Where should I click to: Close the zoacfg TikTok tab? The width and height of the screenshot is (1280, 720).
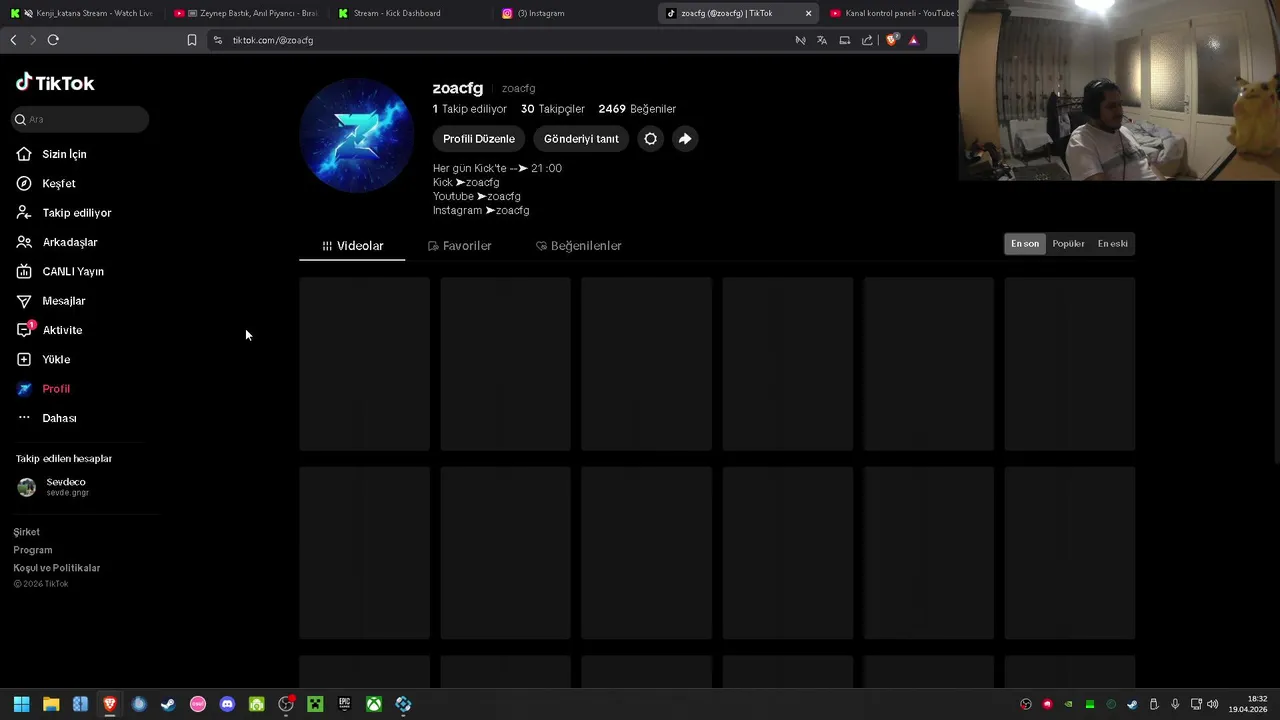[808, 13]
